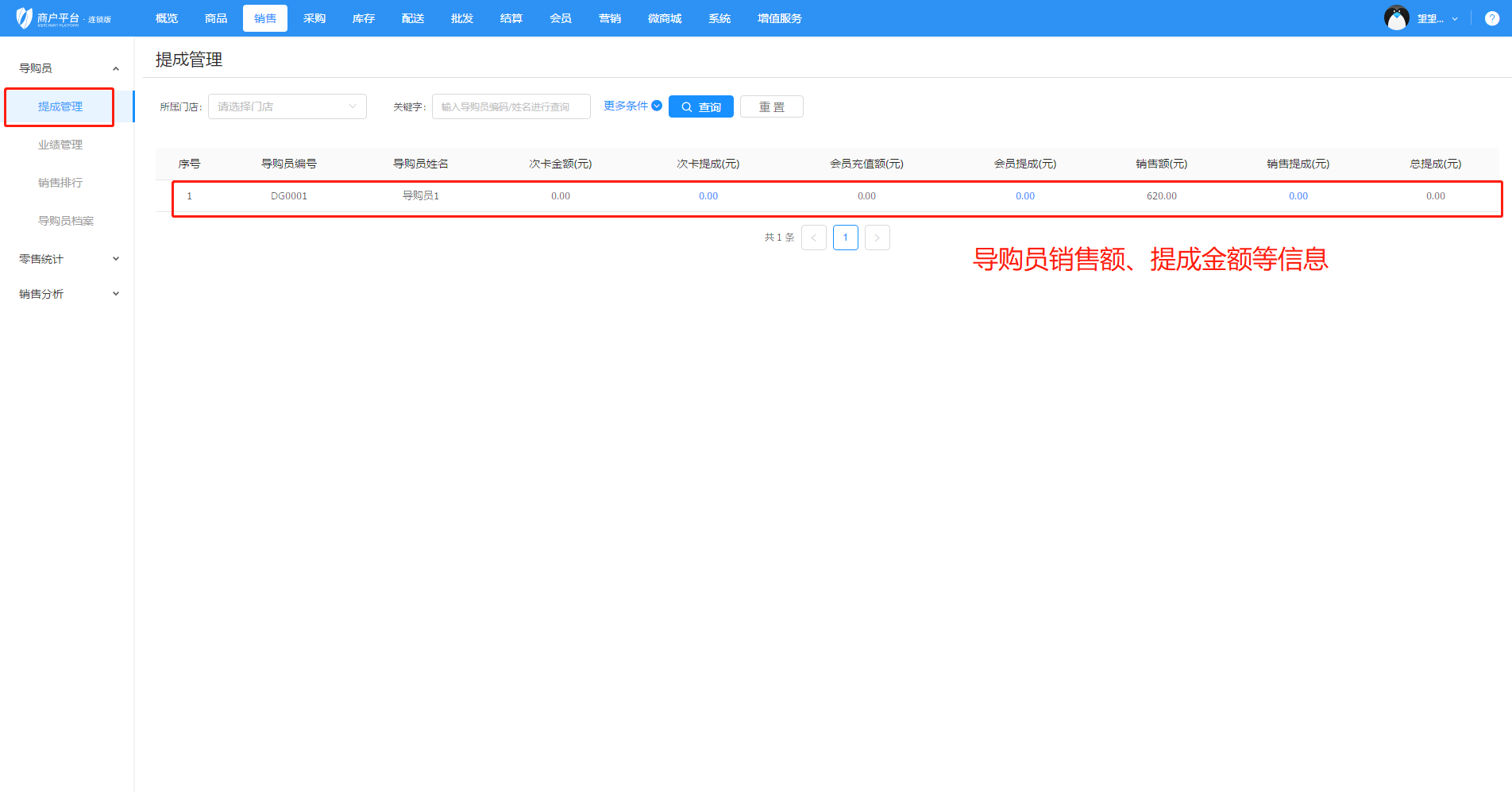Select 销售排行 in the sidebar
The width and height of the screenshot is (1512, 792).
tap(60, 183)
